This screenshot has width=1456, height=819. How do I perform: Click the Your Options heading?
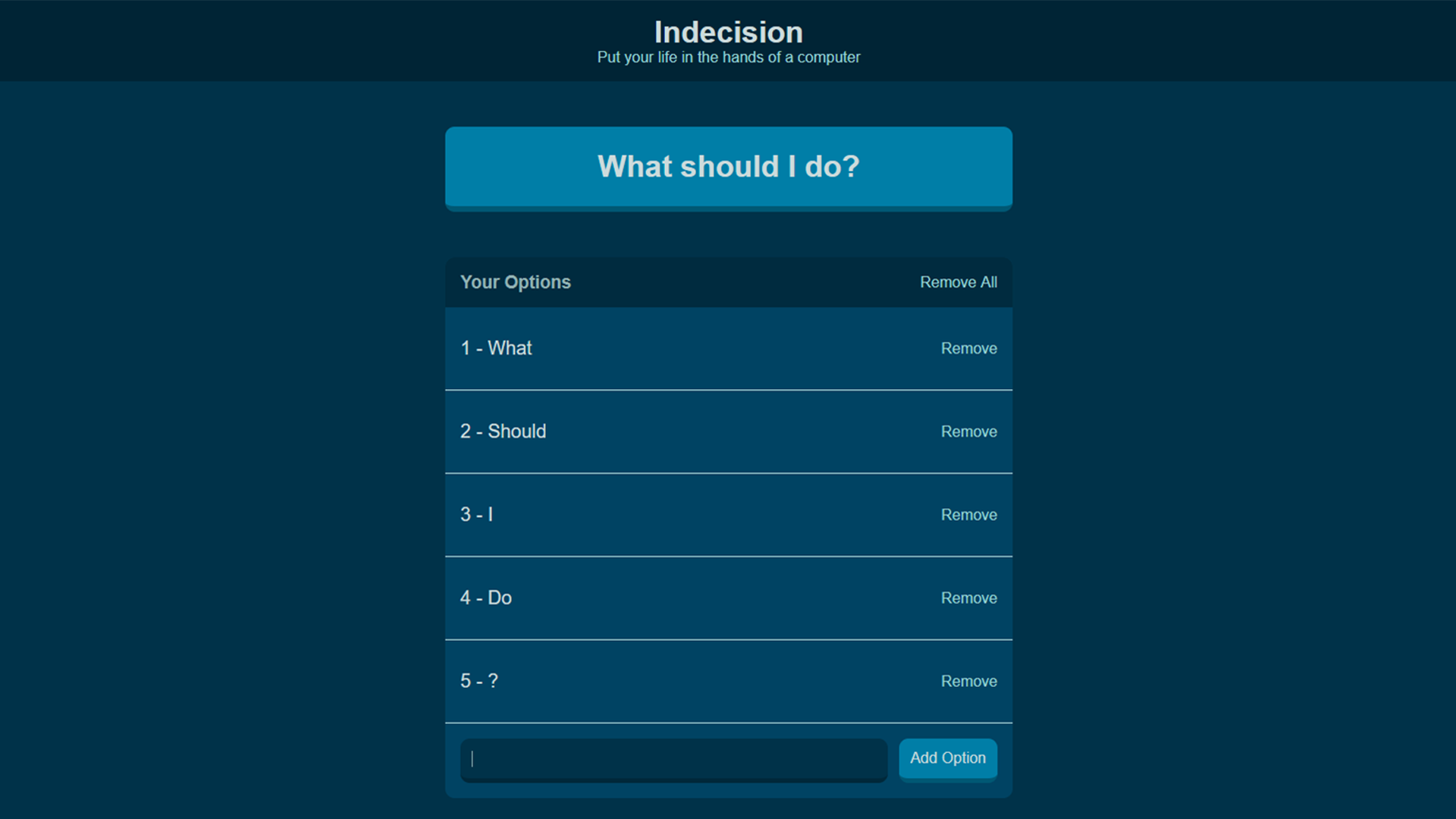[515, 282]
